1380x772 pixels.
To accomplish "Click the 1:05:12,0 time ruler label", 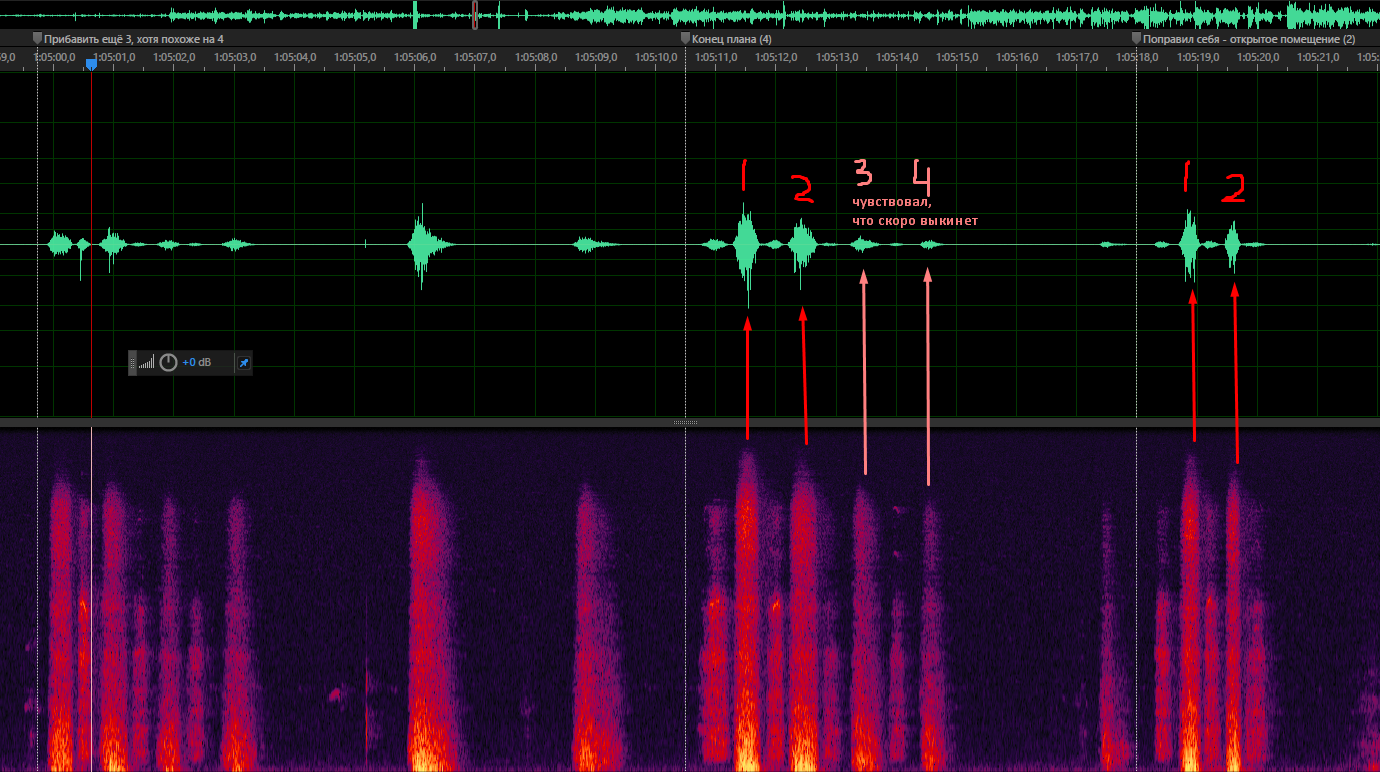I will tap(776, 57).
